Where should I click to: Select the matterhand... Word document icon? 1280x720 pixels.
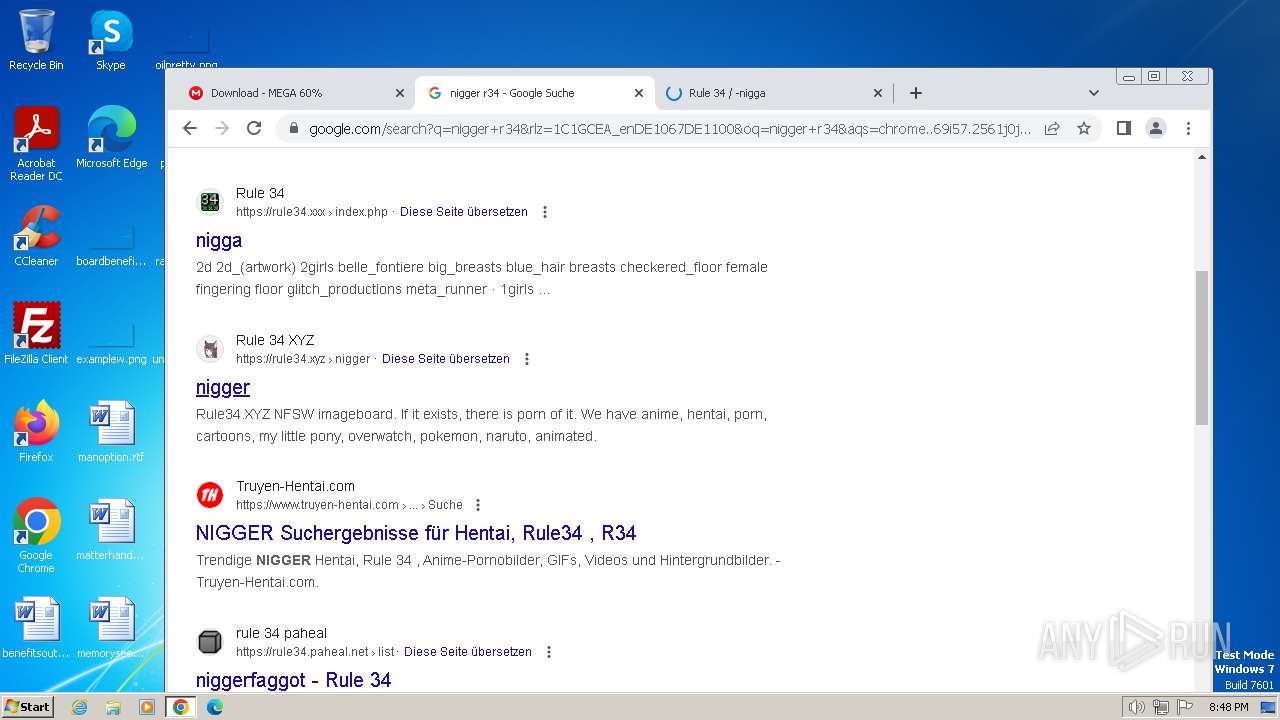pyautogui.click(x=111, y=529)
